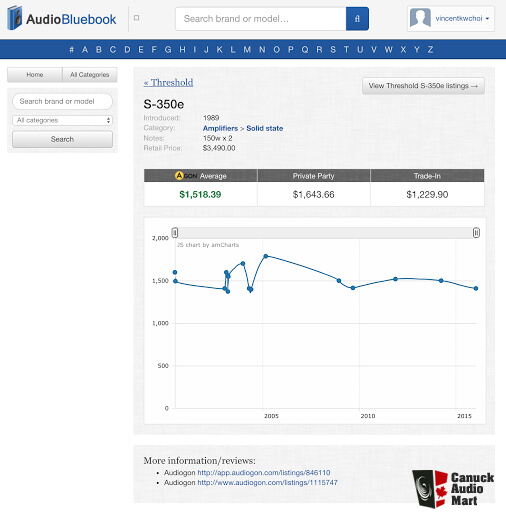Image resolution: width=506 pixels, height=512 pixels.
Task: Go back via the « Threshold link
Action: [168, 82]
